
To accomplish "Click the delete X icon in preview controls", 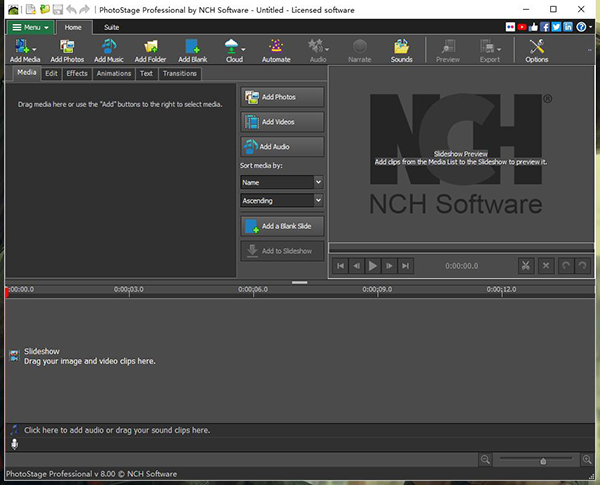I will pos(546,266).
